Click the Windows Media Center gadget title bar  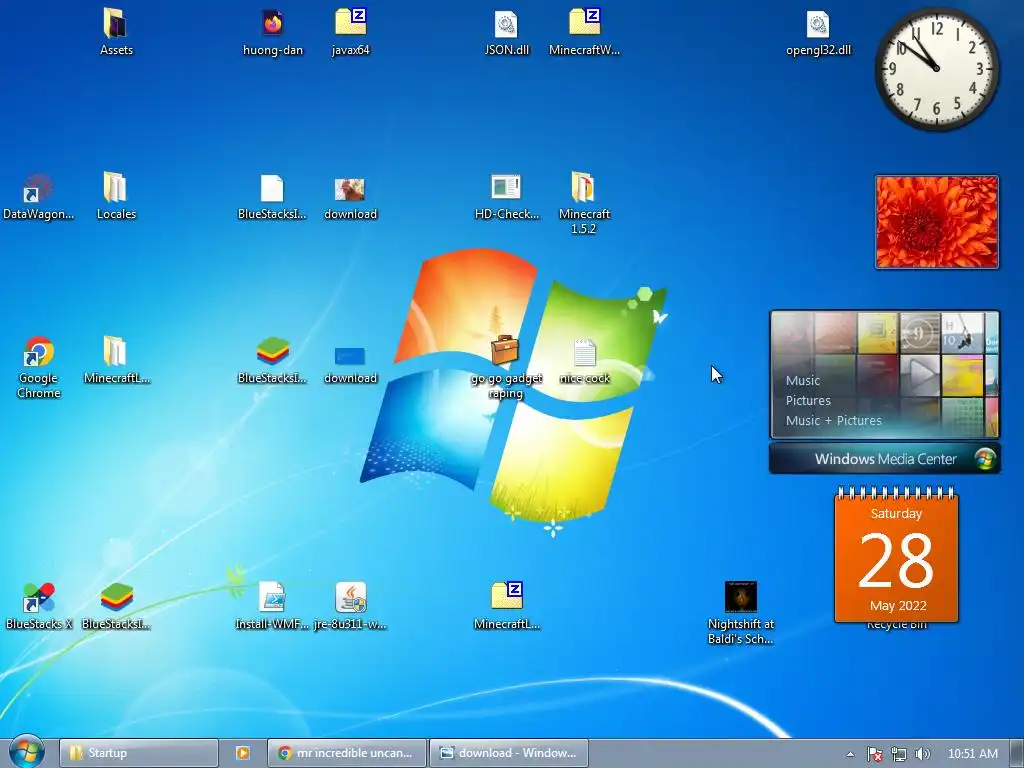click(x=884, y=458)
